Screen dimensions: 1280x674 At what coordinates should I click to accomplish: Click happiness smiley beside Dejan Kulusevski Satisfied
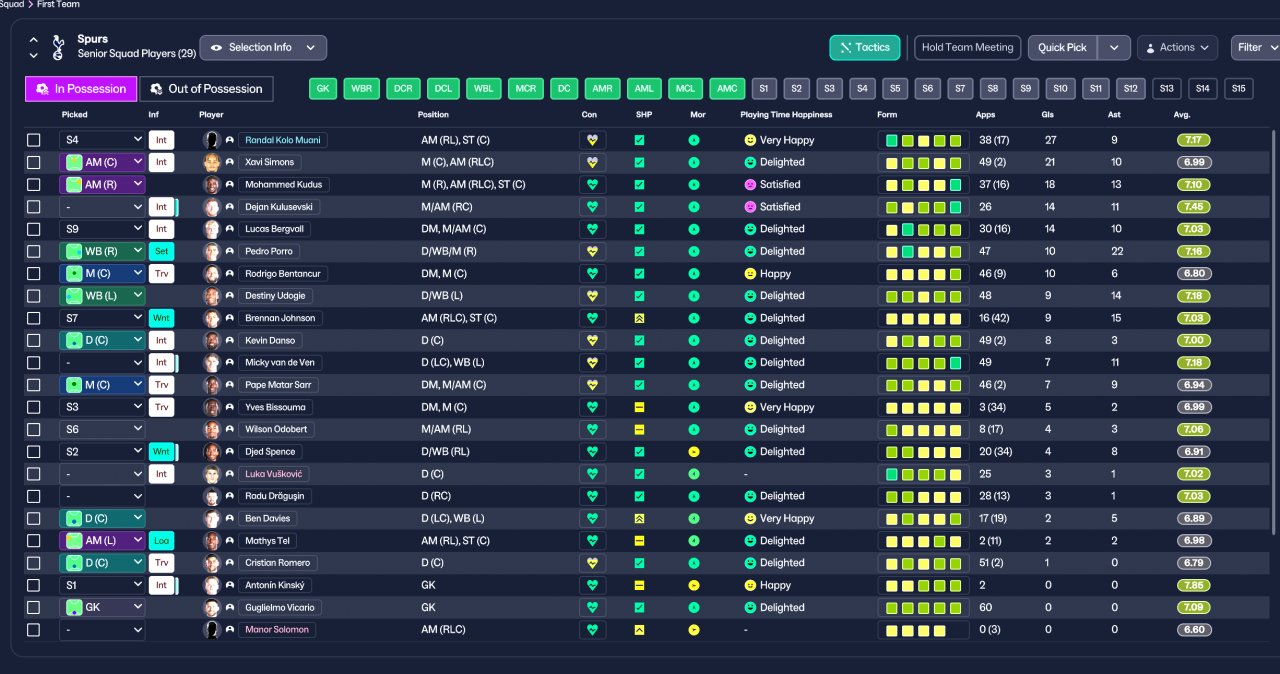(x=749, y=207)
